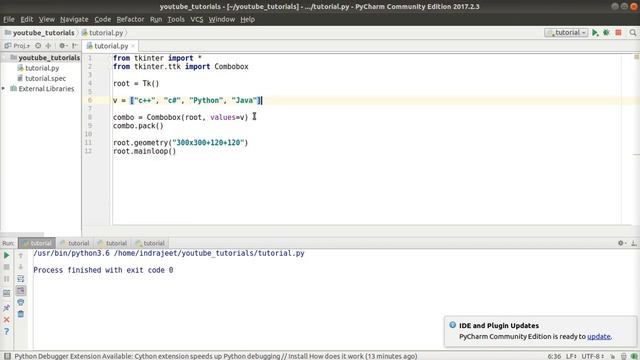
Task: Select External Libraries in the project tree
Action: click(42, 89)
